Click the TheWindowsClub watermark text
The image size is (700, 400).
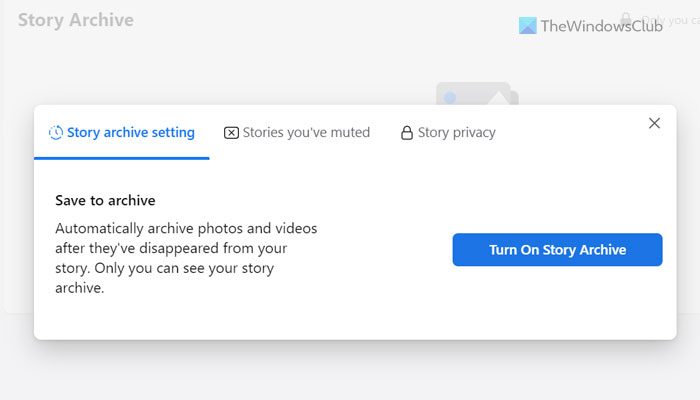pos(601,26)
